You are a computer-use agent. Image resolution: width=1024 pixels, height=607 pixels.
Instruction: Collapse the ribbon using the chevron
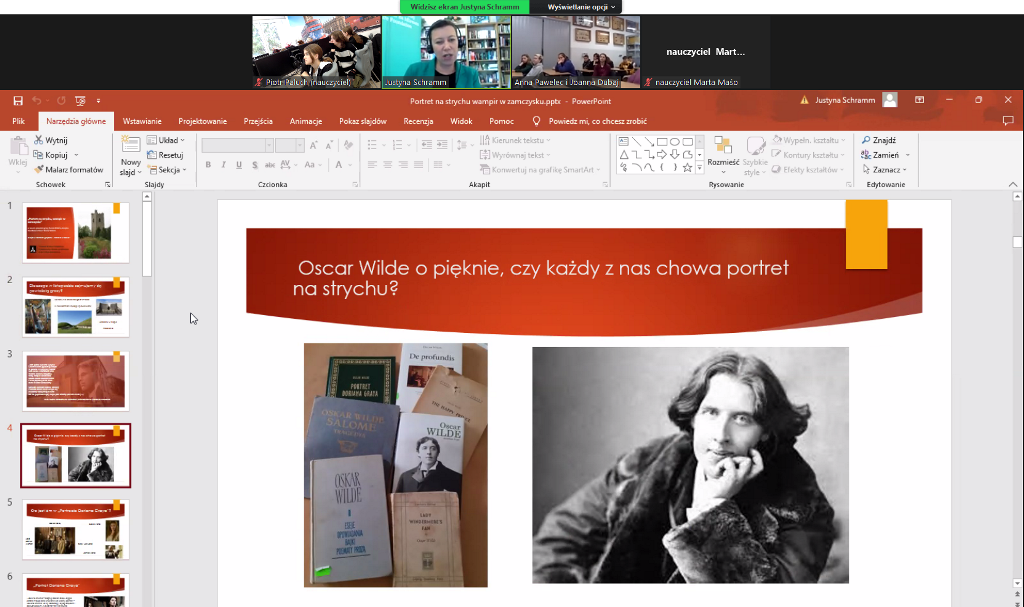[x=1013, y=185]
